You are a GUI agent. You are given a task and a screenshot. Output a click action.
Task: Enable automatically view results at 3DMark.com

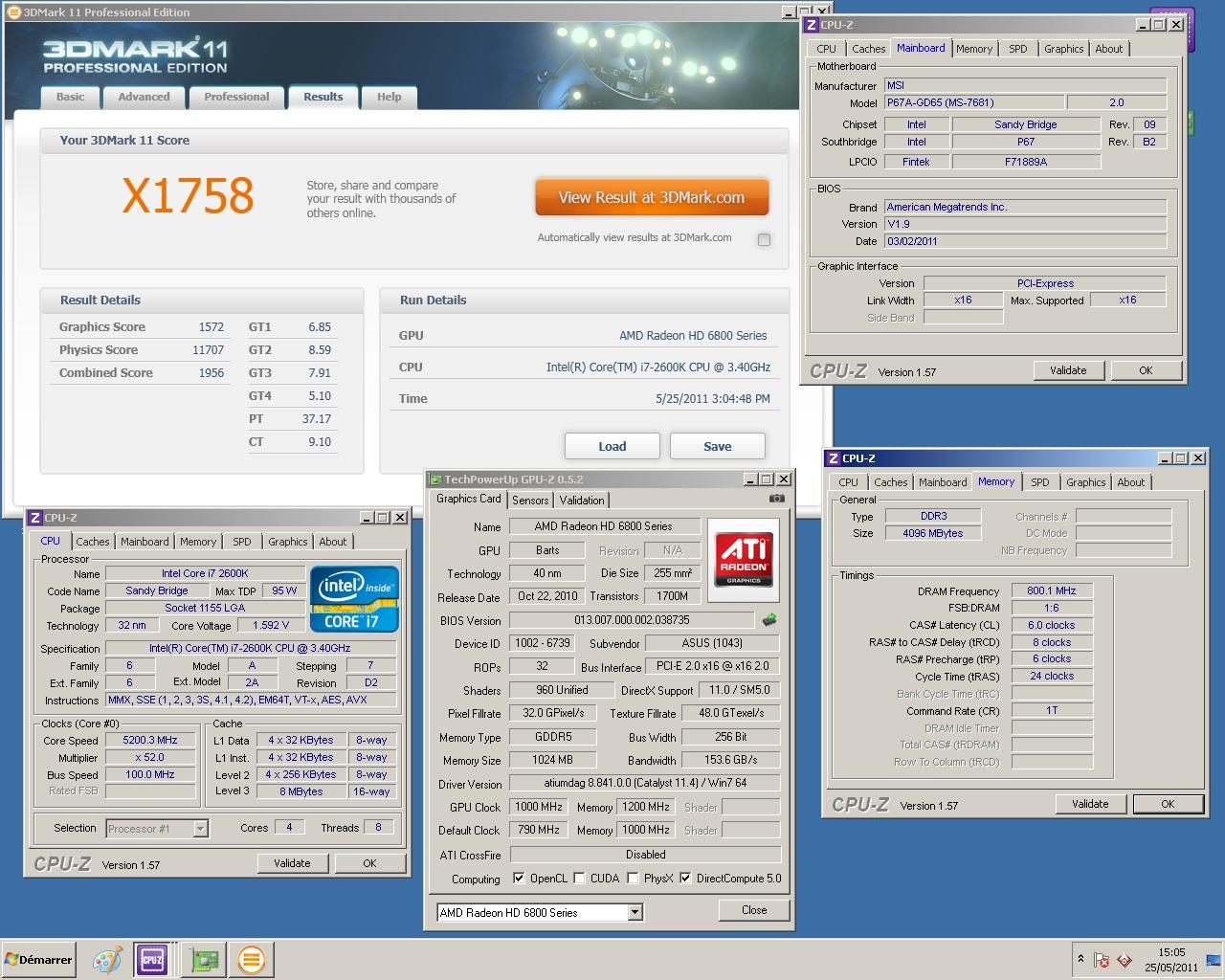(x=764, y=239)
